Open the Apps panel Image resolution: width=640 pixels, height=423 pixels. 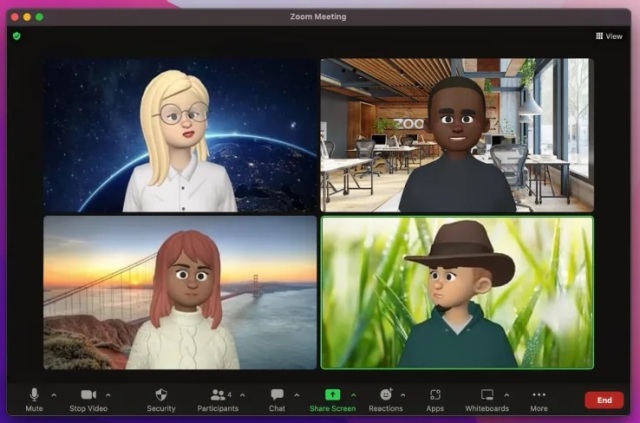pyautogui.click(x=435, y=399)
